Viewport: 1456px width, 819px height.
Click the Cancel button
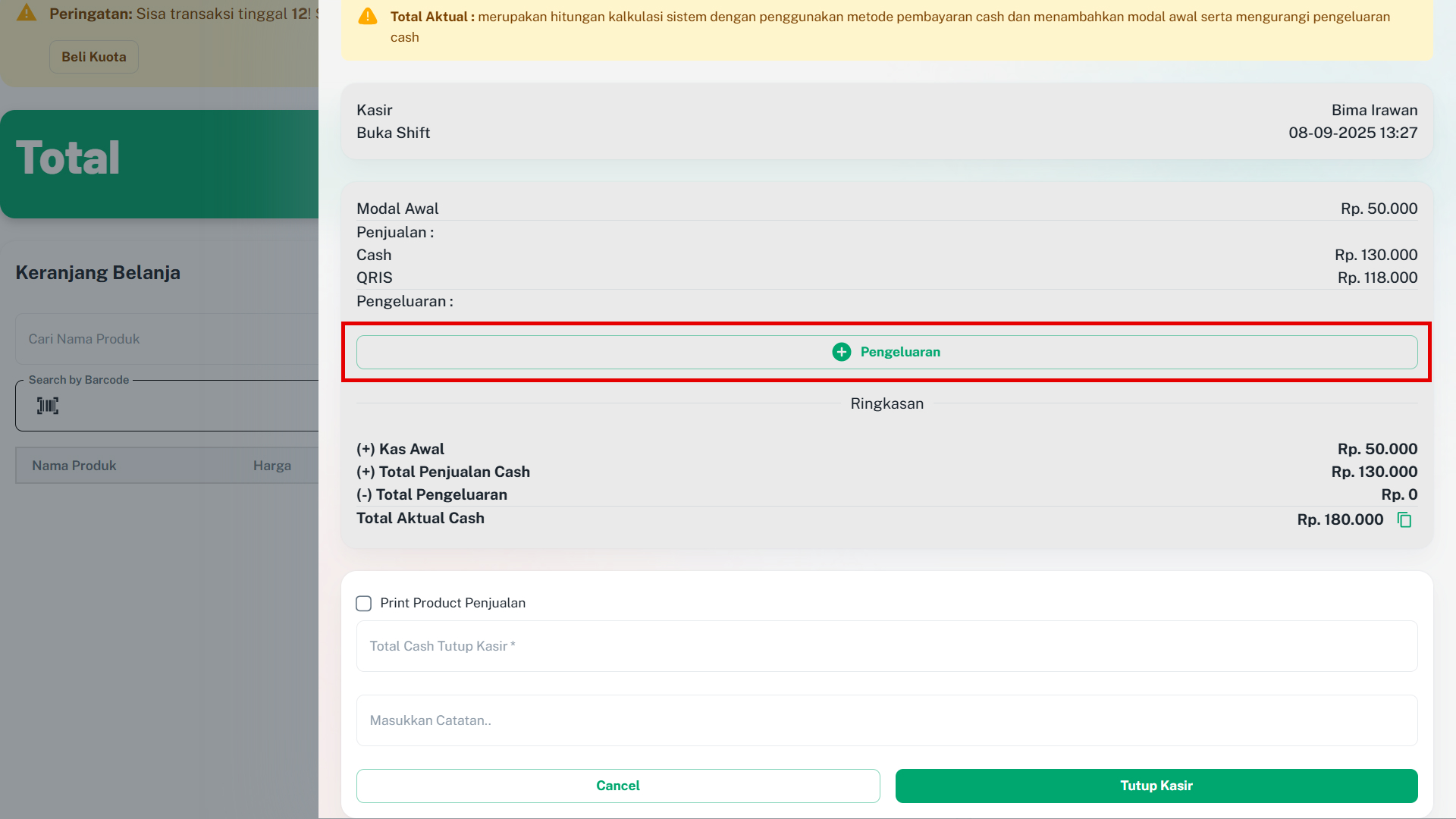(617, 786)
